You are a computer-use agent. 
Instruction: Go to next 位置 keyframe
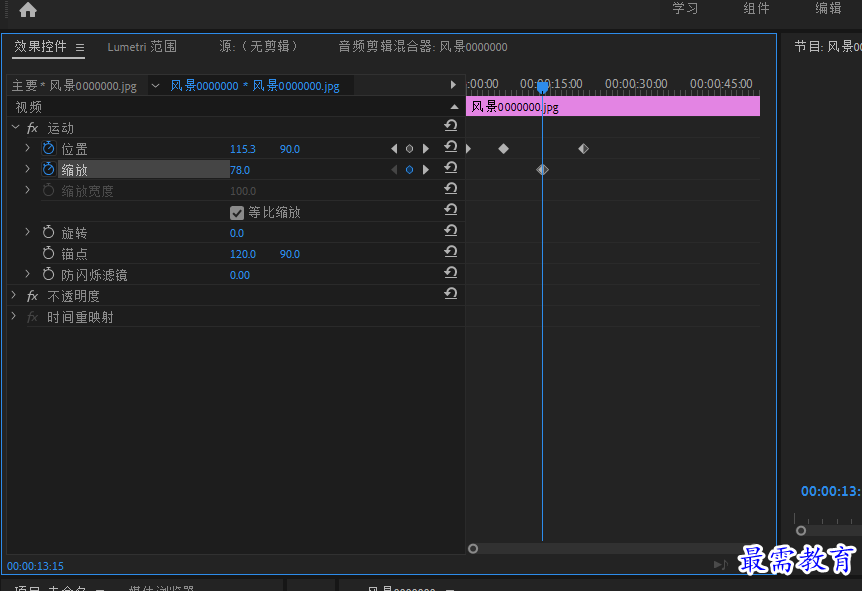tap(426, 148)
